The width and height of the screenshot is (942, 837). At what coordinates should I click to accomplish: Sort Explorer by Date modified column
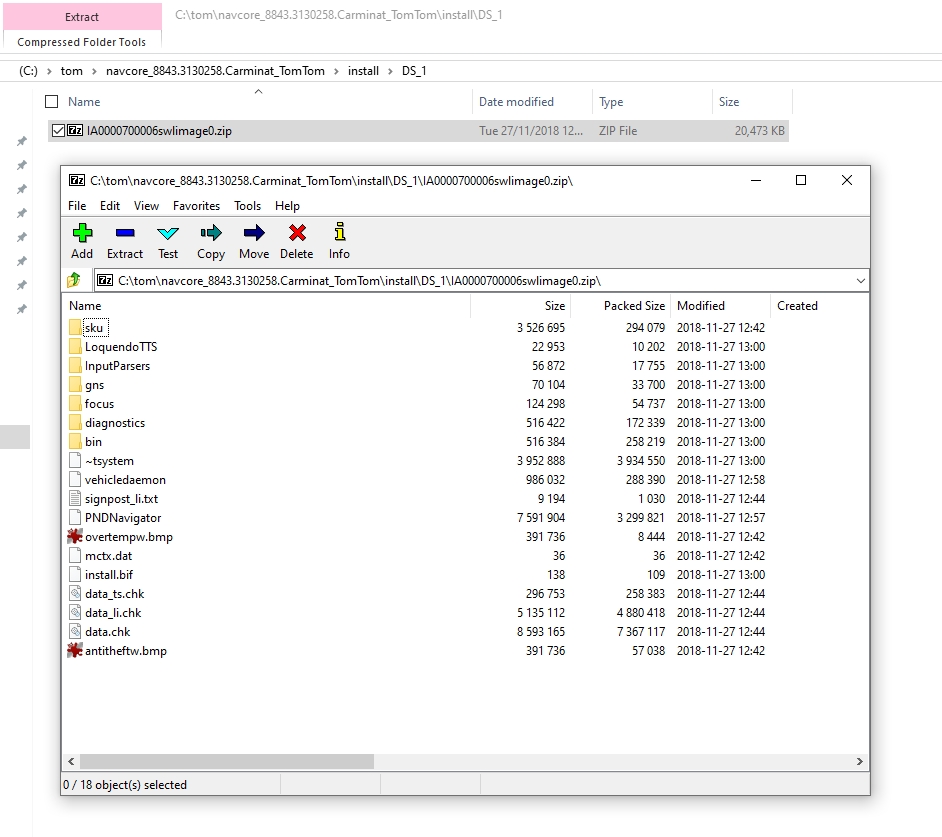click(x=532, y=102)
